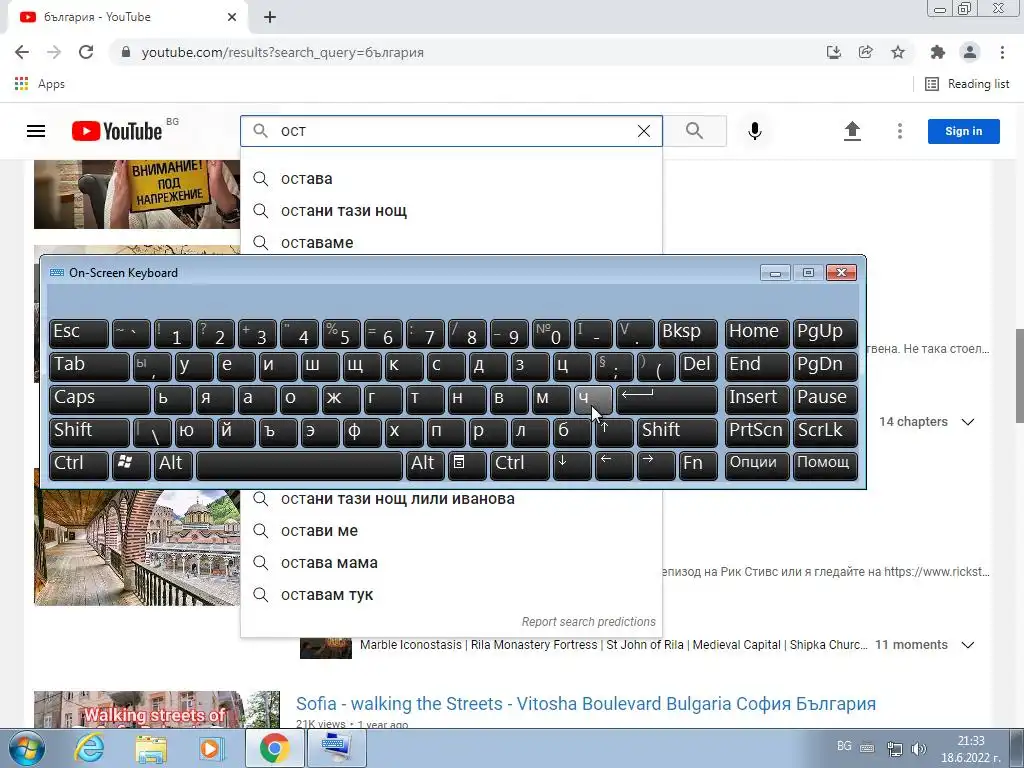Click the BG language indicator in the tray
Viewport: 1024px width, 768px height.
coord(844,746)
